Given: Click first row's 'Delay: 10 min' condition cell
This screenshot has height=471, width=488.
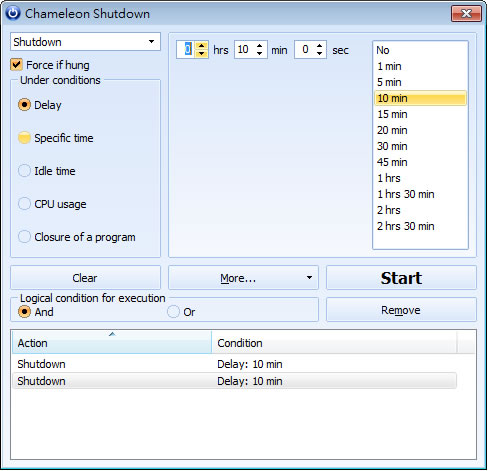Looking at the screenshot, I should tap(250, 364).
